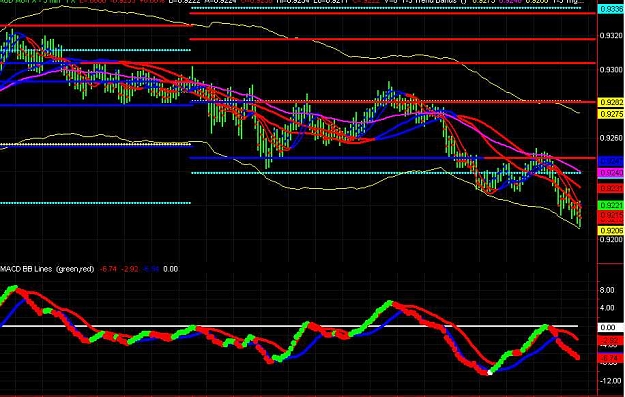Click the yellow 0.9282 price marker
Screen dimensions: 625x397
611,102
